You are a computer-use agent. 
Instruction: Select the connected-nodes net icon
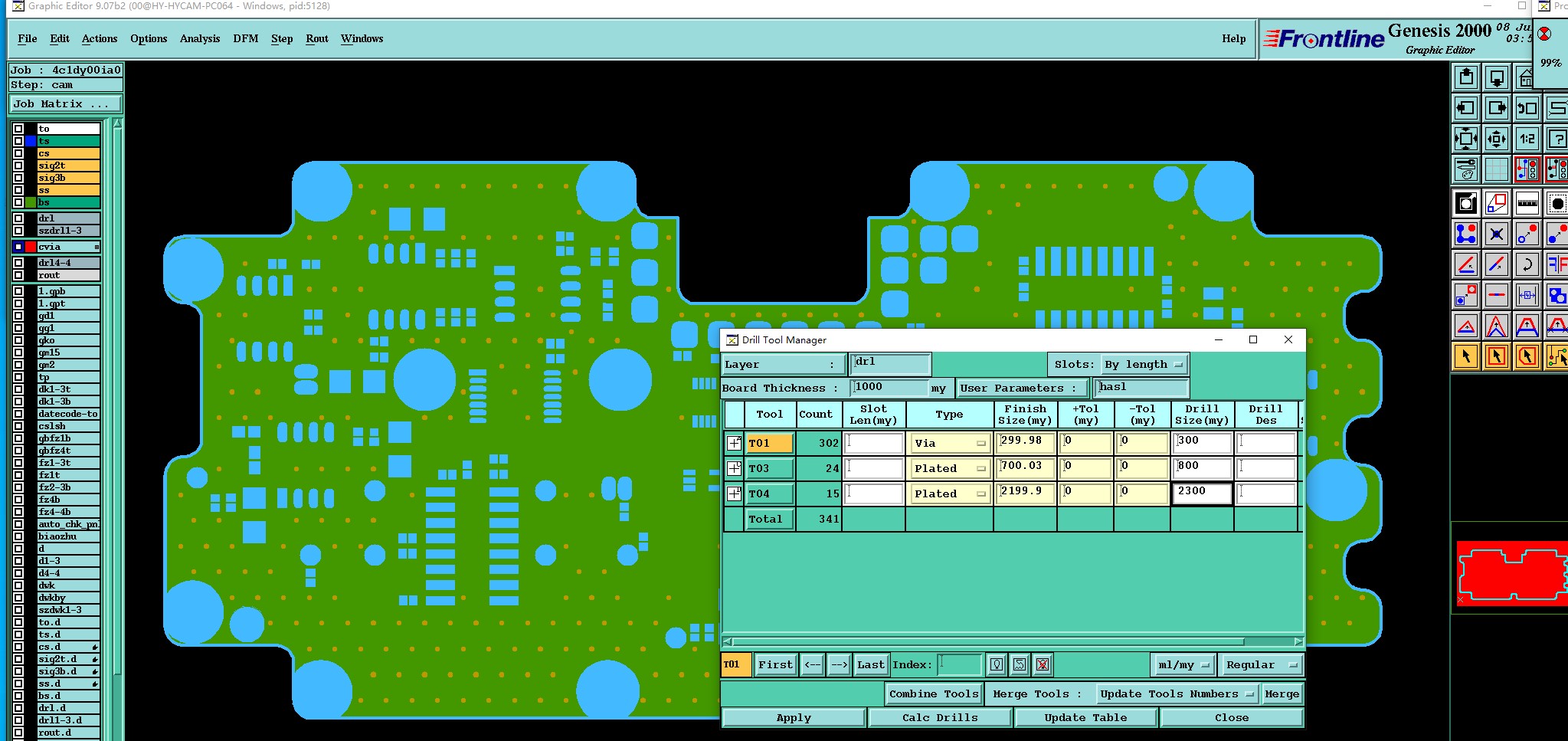tap(1466, 233)
